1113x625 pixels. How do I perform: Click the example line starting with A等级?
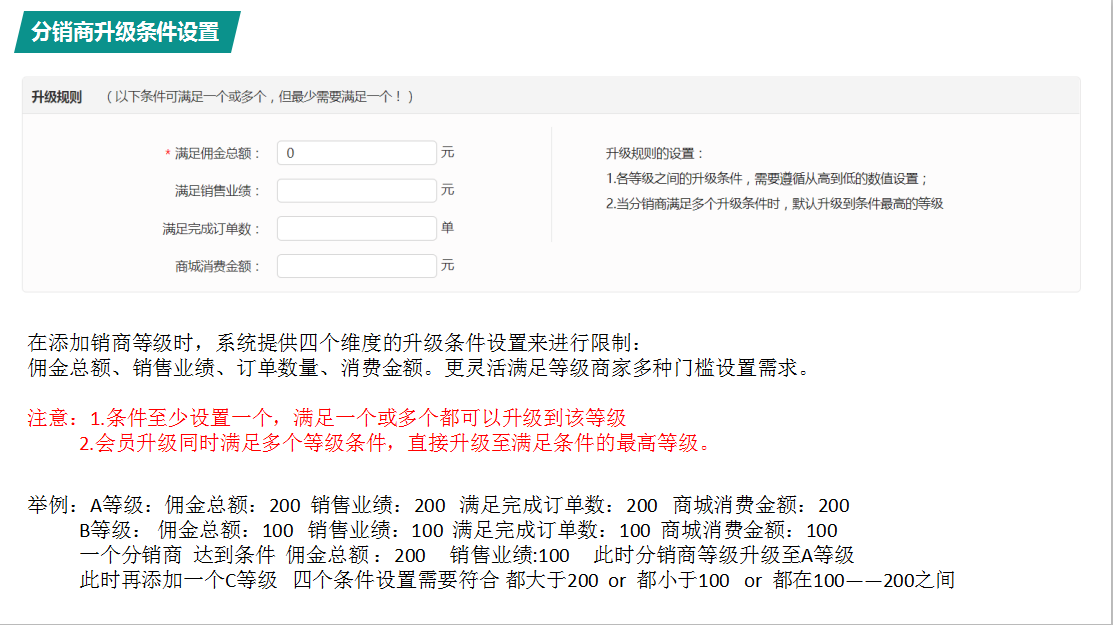coord(440,506)
